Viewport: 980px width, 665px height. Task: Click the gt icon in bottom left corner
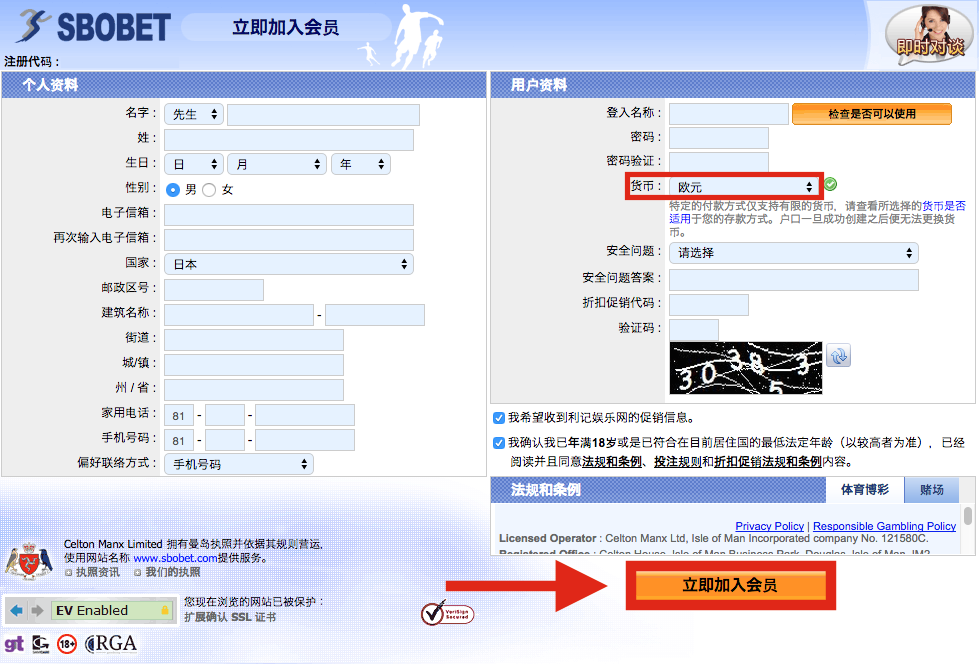pos(14,645)
